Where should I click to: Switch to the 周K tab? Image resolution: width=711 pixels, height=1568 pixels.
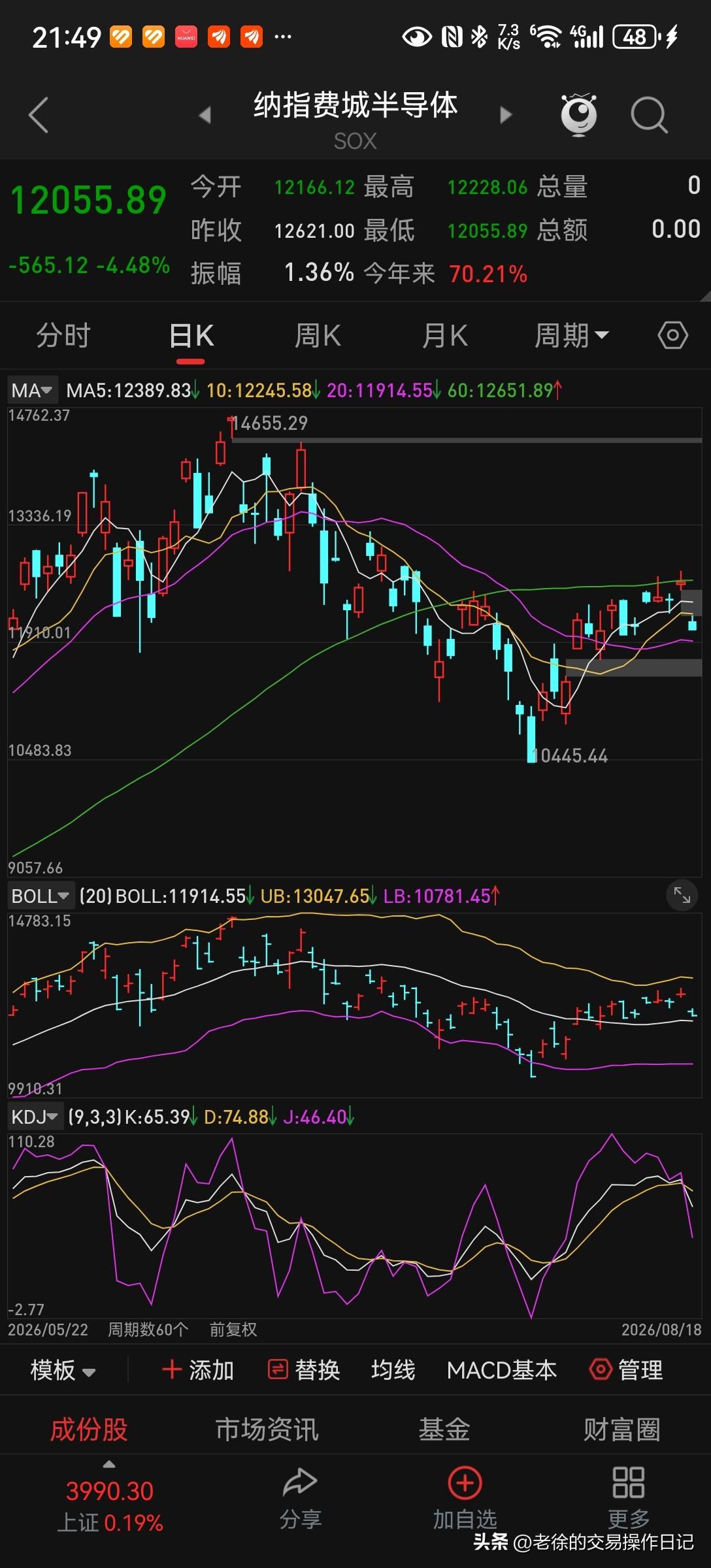[x=318, y=336]
